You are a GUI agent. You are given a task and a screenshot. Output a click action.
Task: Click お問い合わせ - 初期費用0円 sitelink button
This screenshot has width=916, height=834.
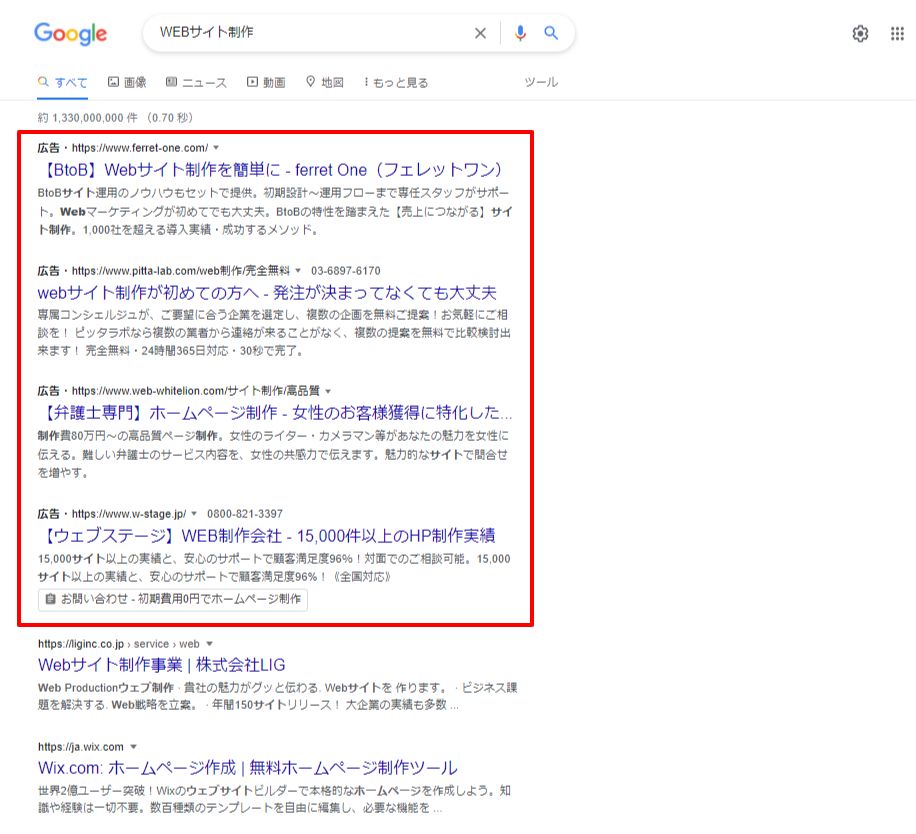pyautogui.click(x=173, y=599)
